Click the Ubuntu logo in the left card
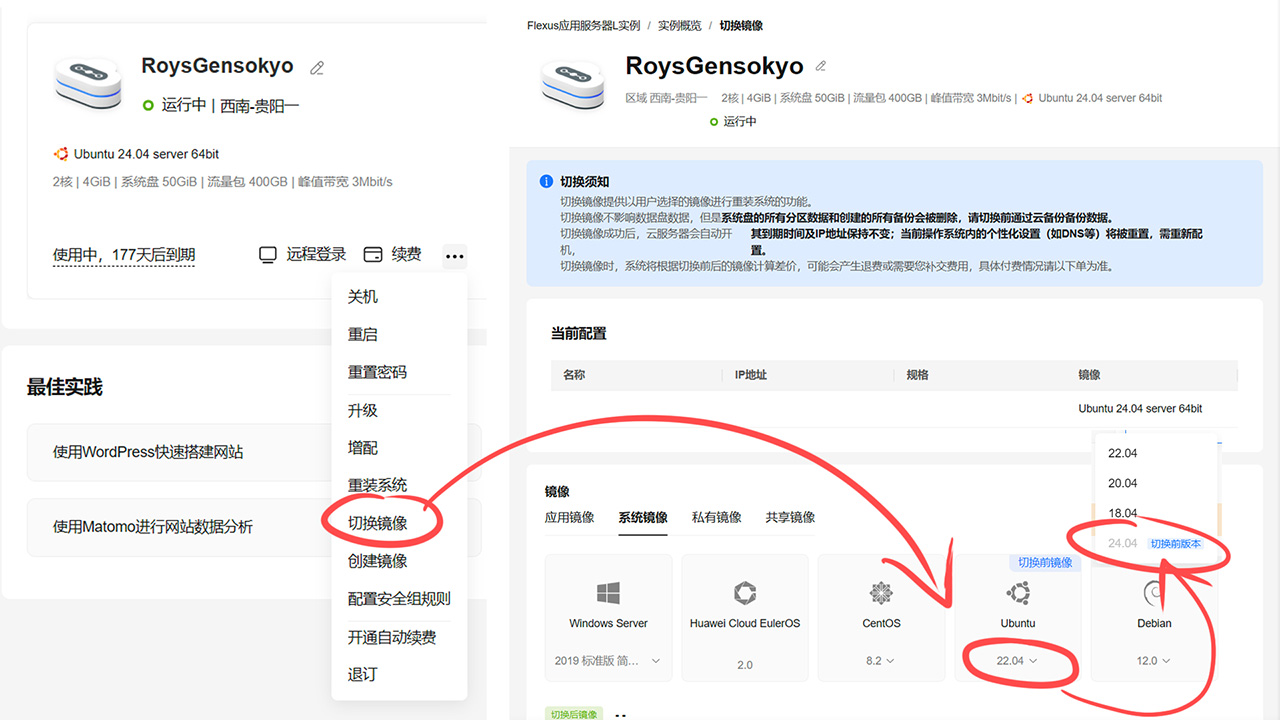This screenshot has width=1280, height=720. pyautogui.click(x=61, y=154)
